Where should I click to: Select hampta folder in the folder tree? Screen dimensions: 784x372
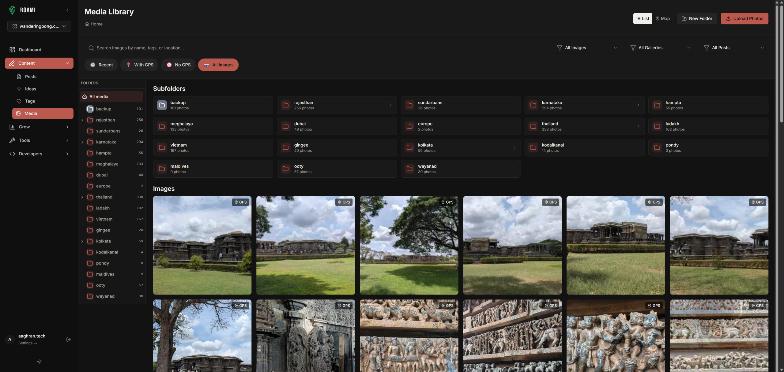pyautogui.click(x=112, y=153)
